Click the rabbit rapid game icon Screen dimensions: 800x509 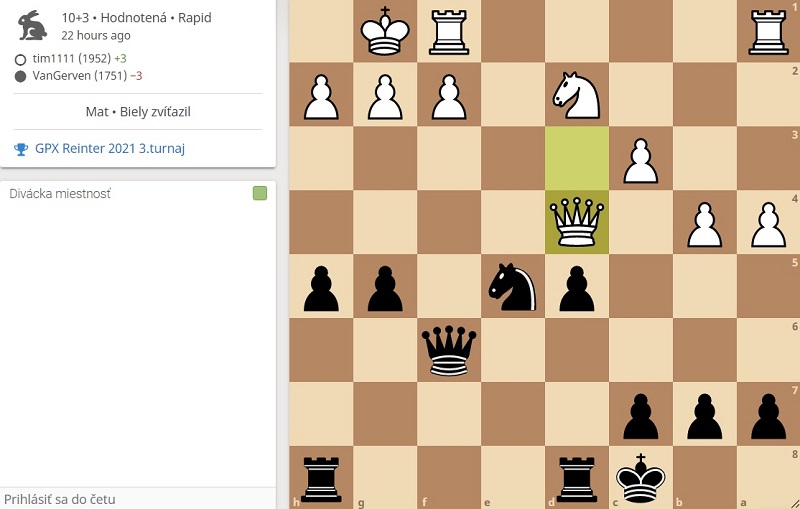[x=33, y=25]
